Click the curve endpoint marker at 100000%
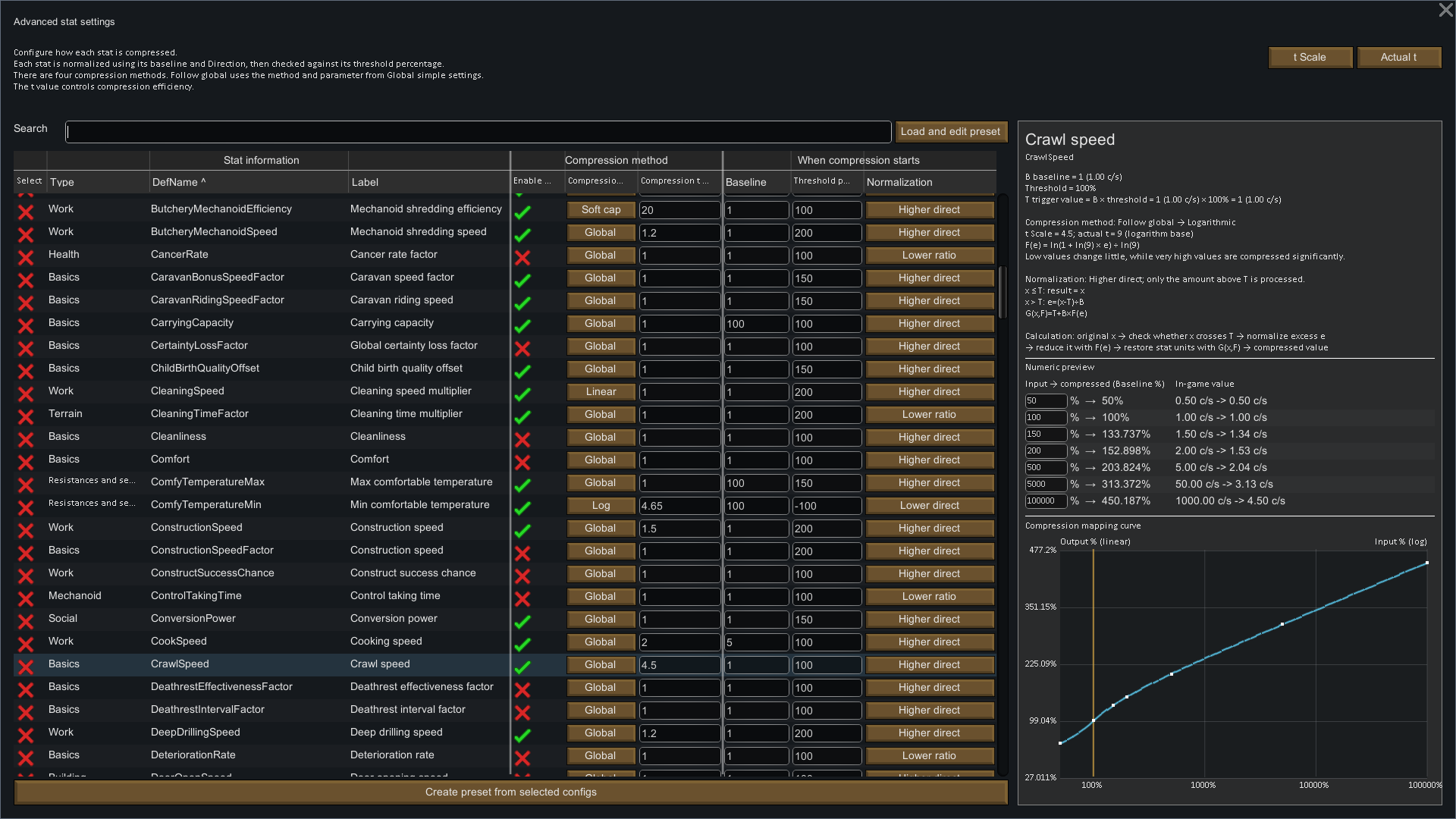This screenshot has height=819, width=1456. point(1426,563)
